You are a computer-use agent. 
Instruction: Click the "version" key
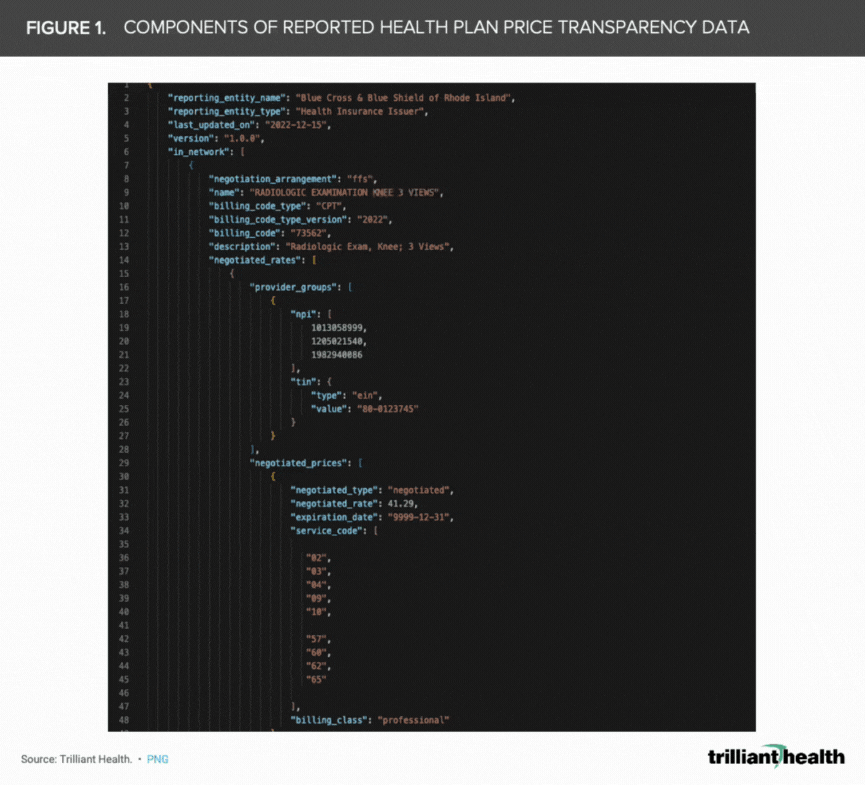(x=191, y=138)
